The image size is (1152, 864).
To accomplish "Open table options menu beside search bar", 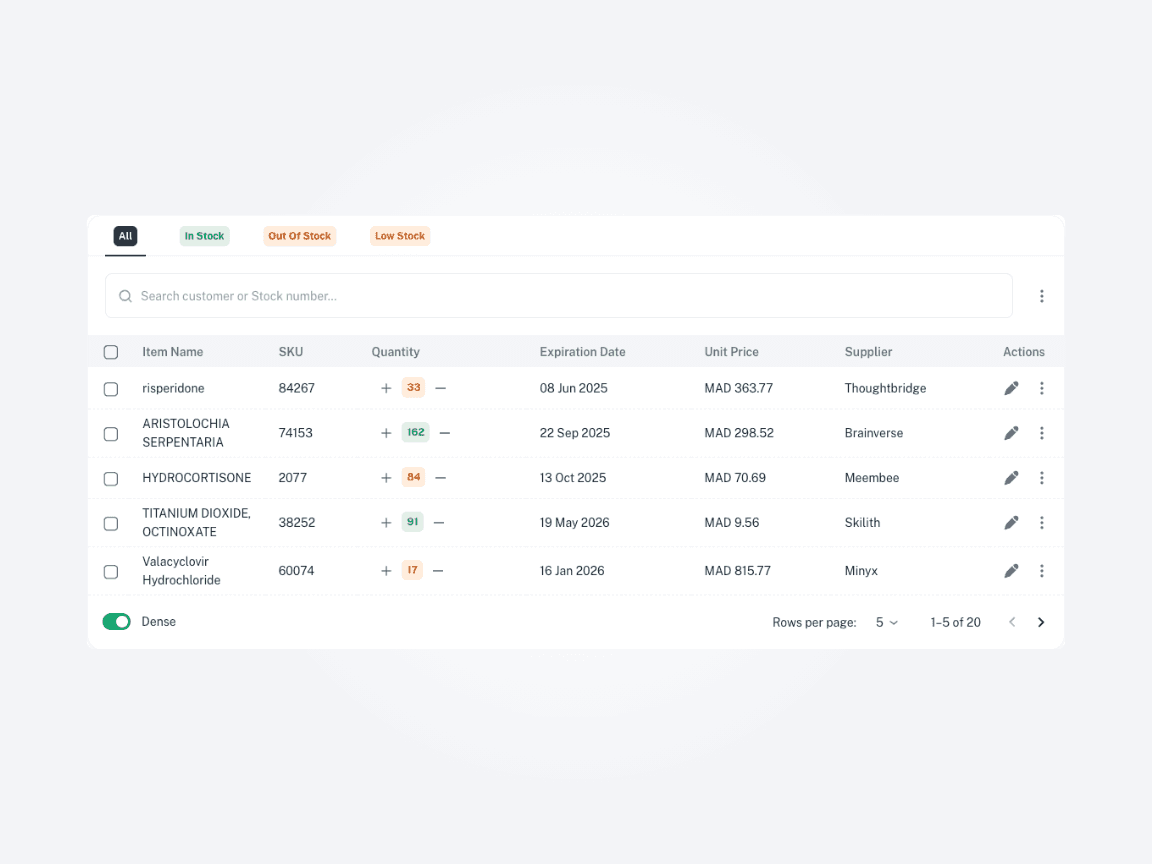I will point(1041,296).
